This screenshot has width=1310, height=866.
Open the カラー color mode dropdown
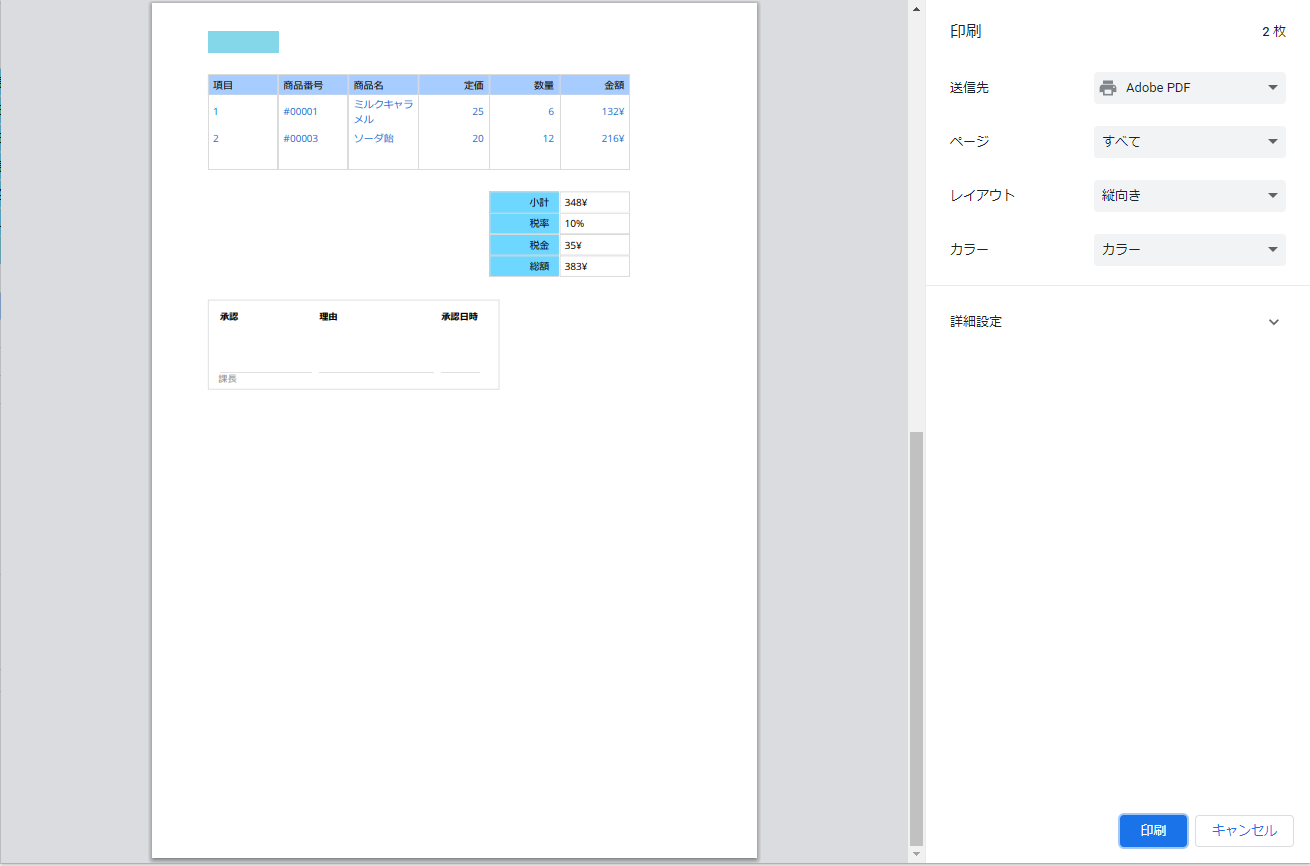(x=1189, y=250)
